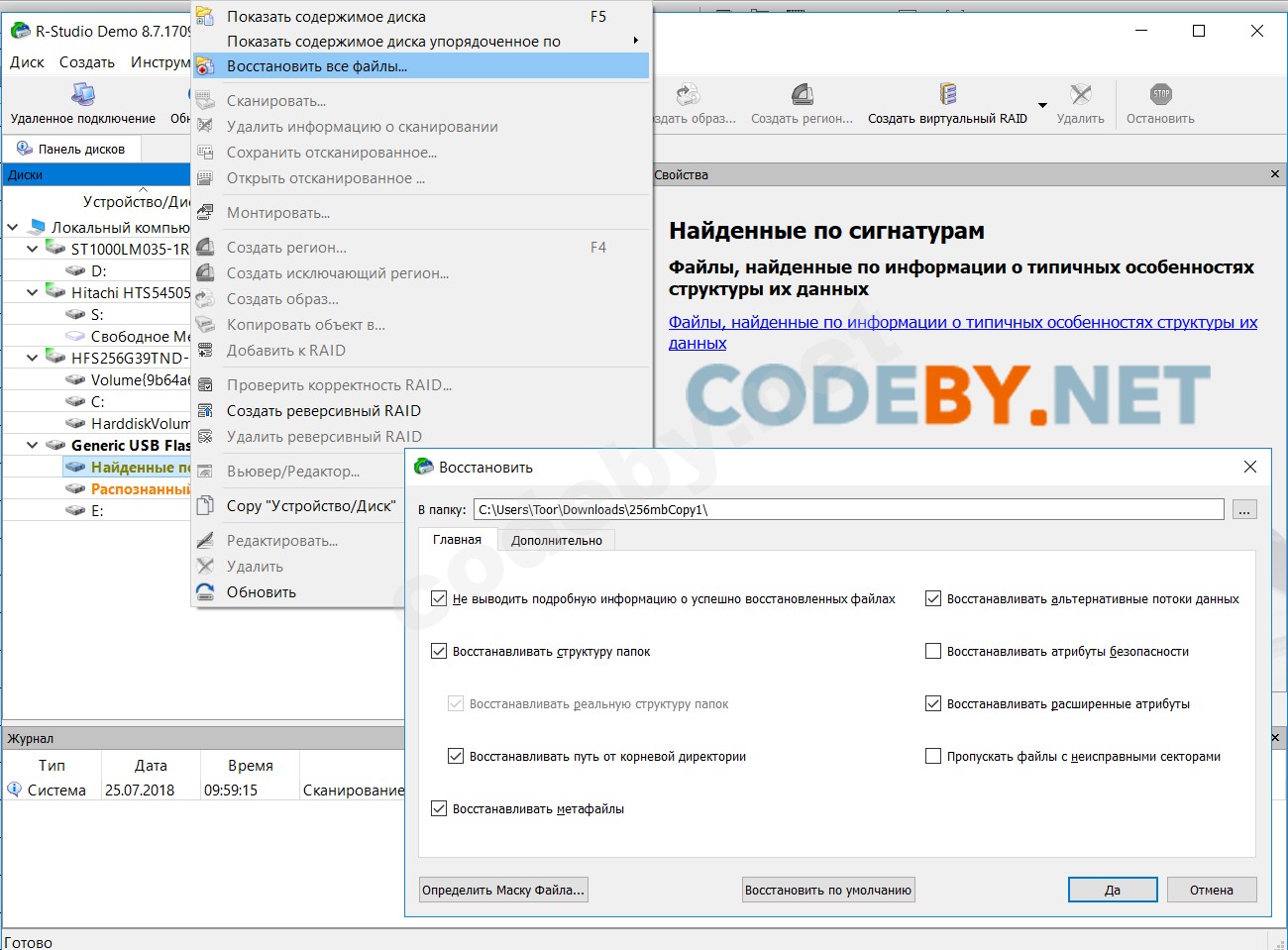Screen dimensions: 1288x950
Task: Switch to the Главная tab
Action: [x=457, y=540]
